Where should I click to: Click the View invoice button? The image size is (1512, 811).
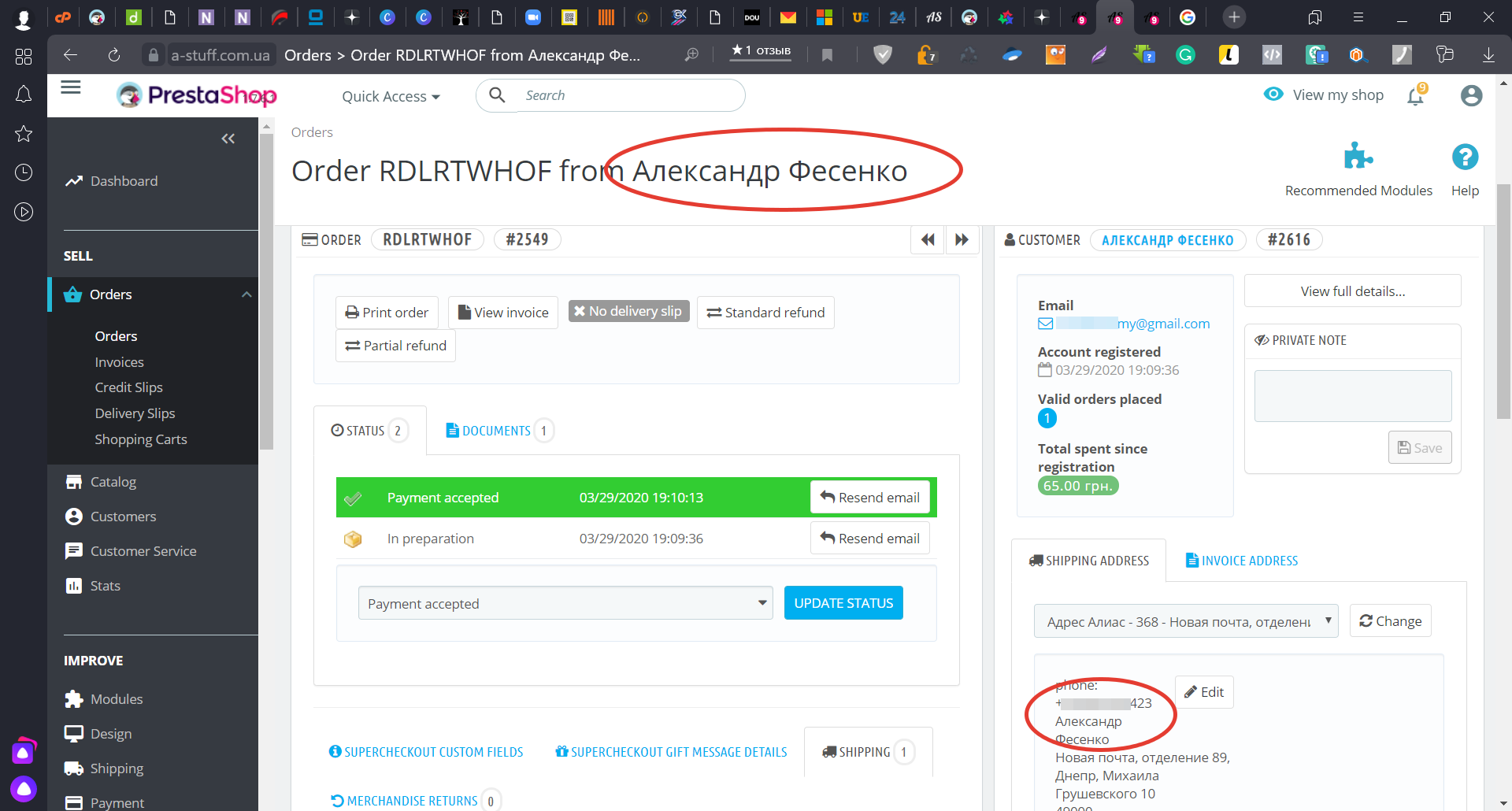coord(503,313)
